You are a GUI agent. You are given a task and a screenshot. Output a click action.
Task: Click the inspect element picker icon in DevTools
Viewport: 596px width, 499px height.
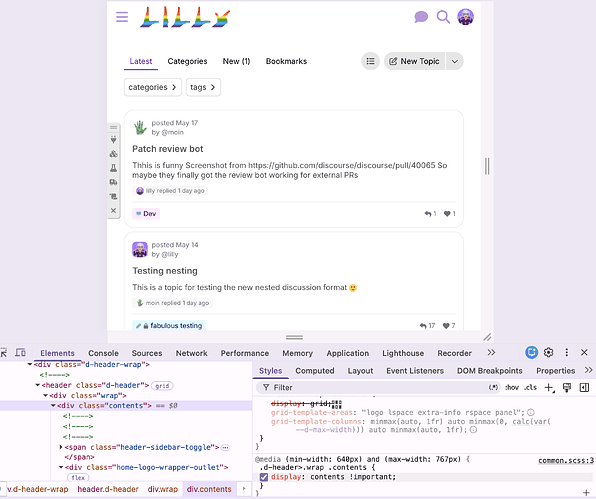coord(3,353)
